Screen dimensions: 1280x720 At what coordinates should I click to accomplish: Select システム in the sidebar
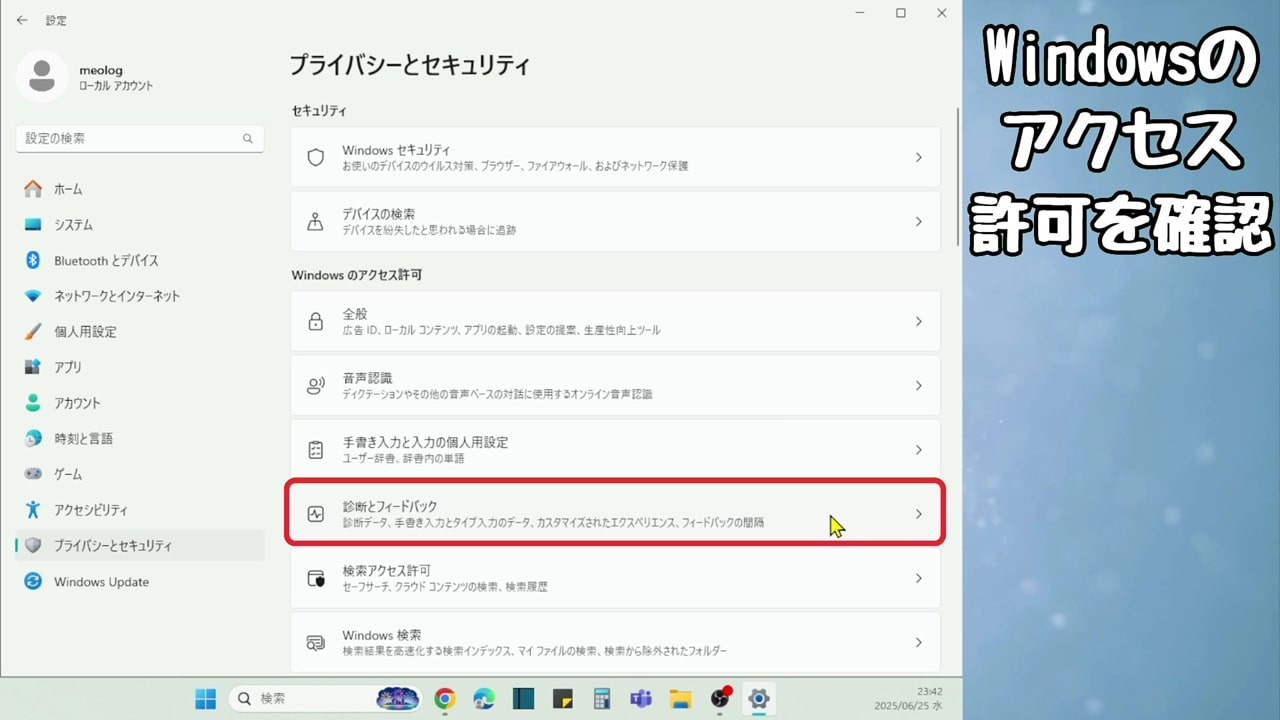pos(140,225)
